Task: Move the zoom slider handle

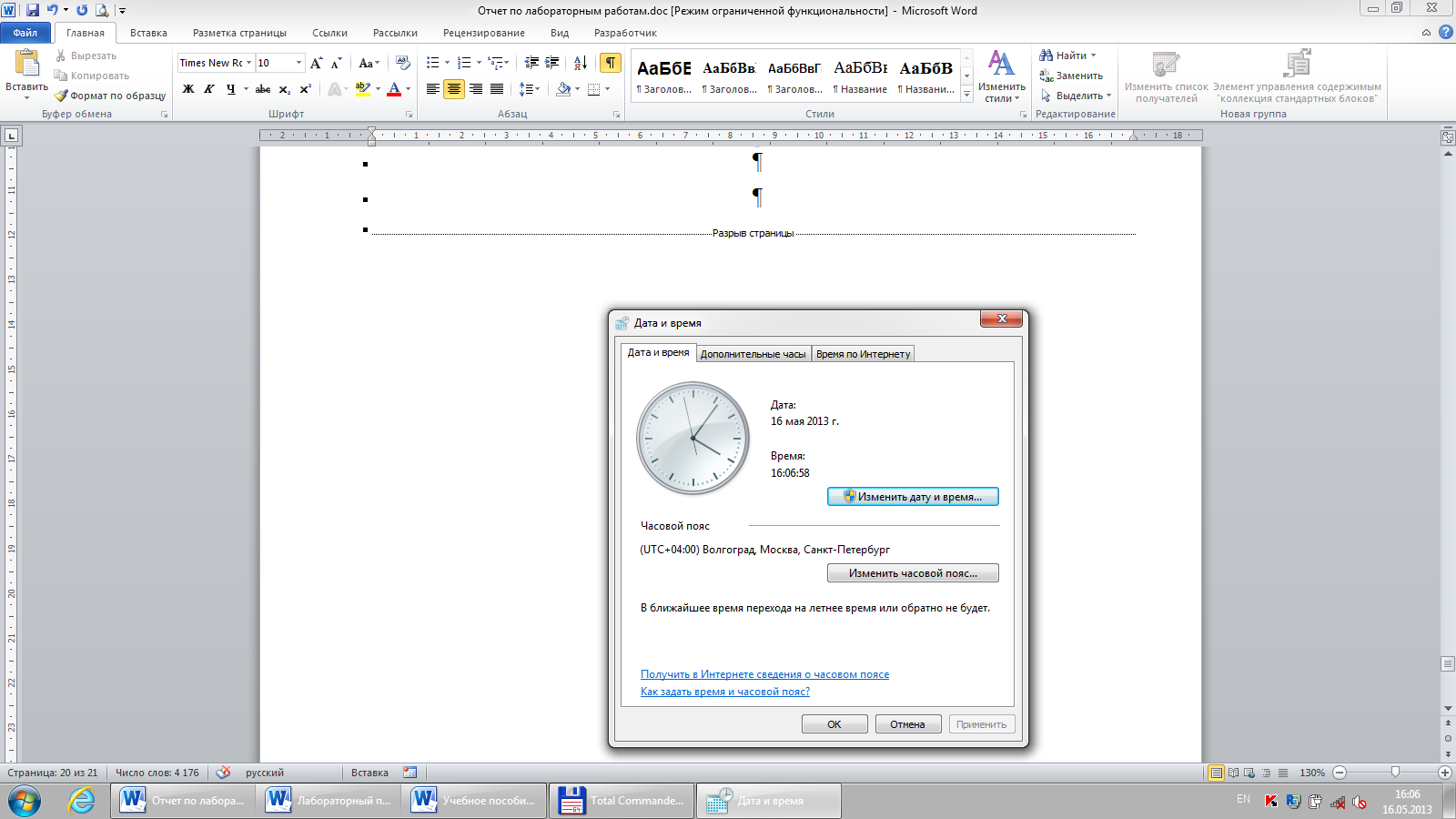Action: click(1395, 773)
